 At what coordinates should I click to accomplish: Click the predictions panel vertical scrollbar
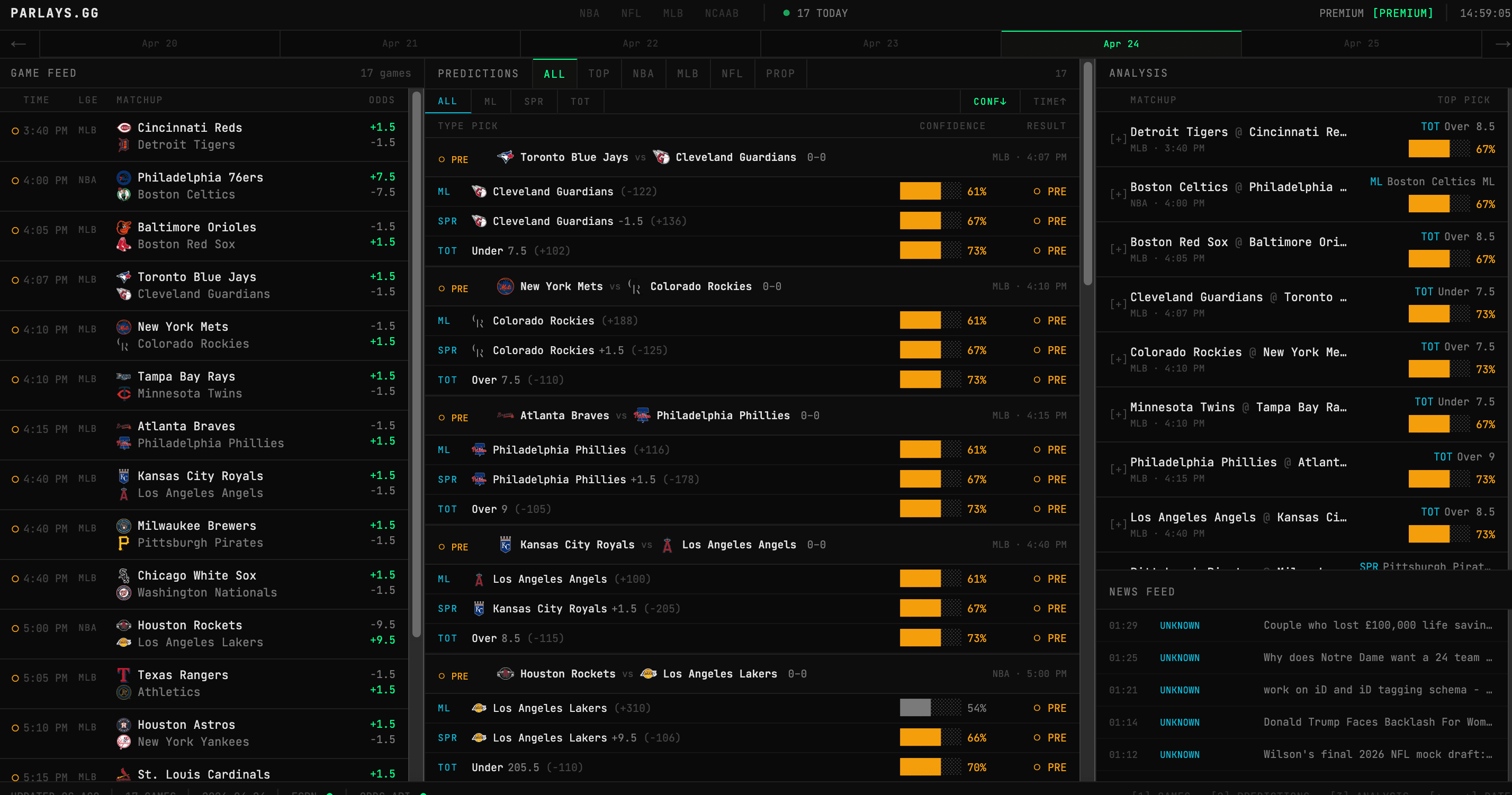[x=1087, y=173]
